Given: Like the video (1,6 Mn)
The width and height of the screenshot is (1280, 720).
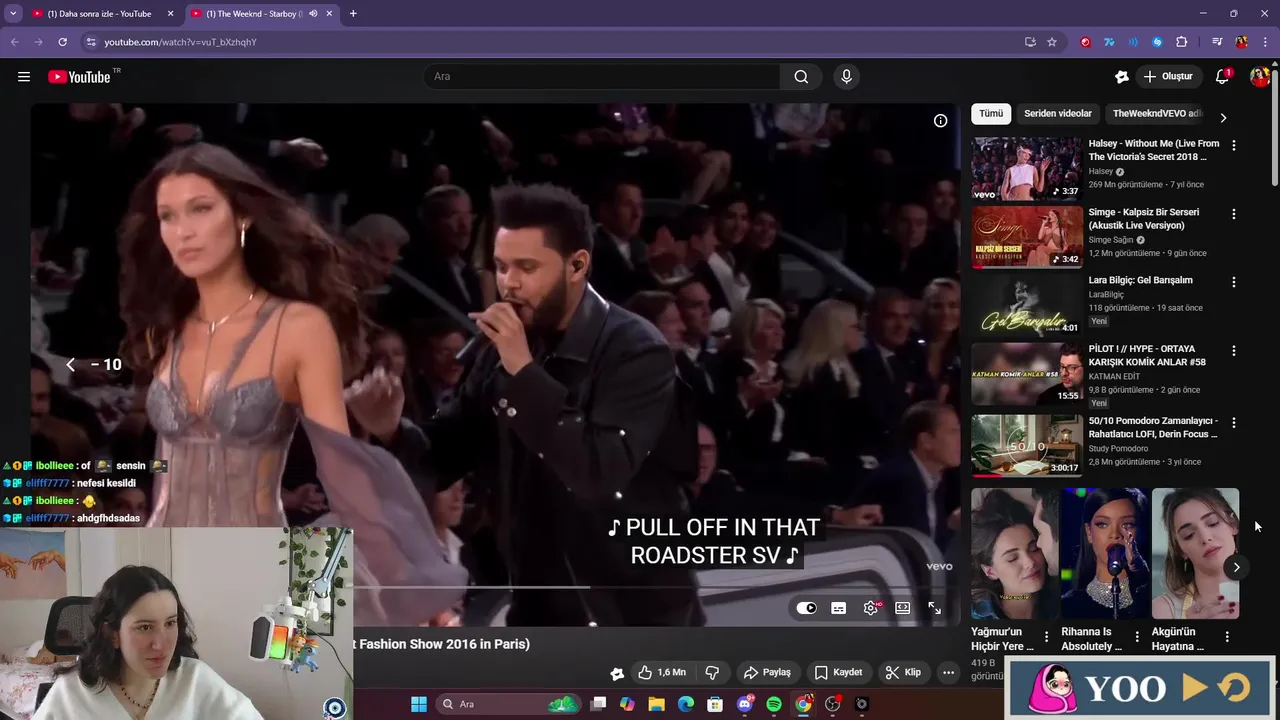Looking at the screenshot, I should (661, 672).
